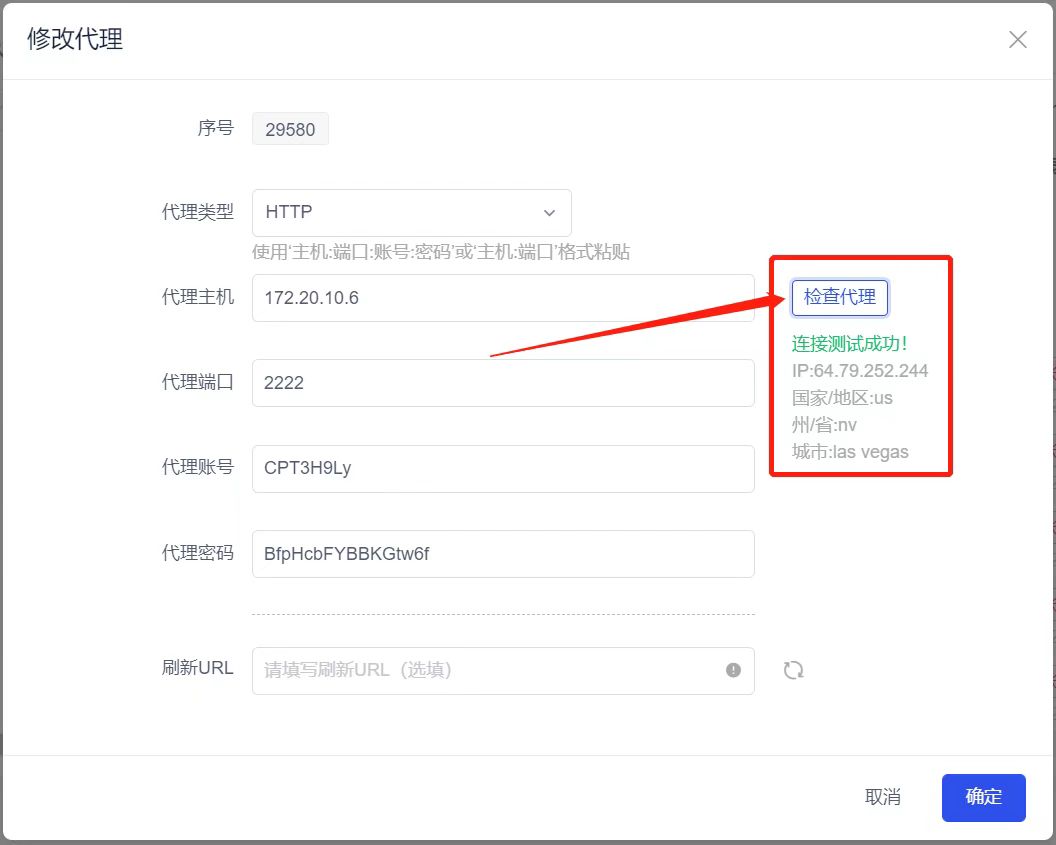The width and height of the screenshot is (1056, 845).
Task: Click the IP:64.79.252.244 result text
Action: click(x=859, y=371)
